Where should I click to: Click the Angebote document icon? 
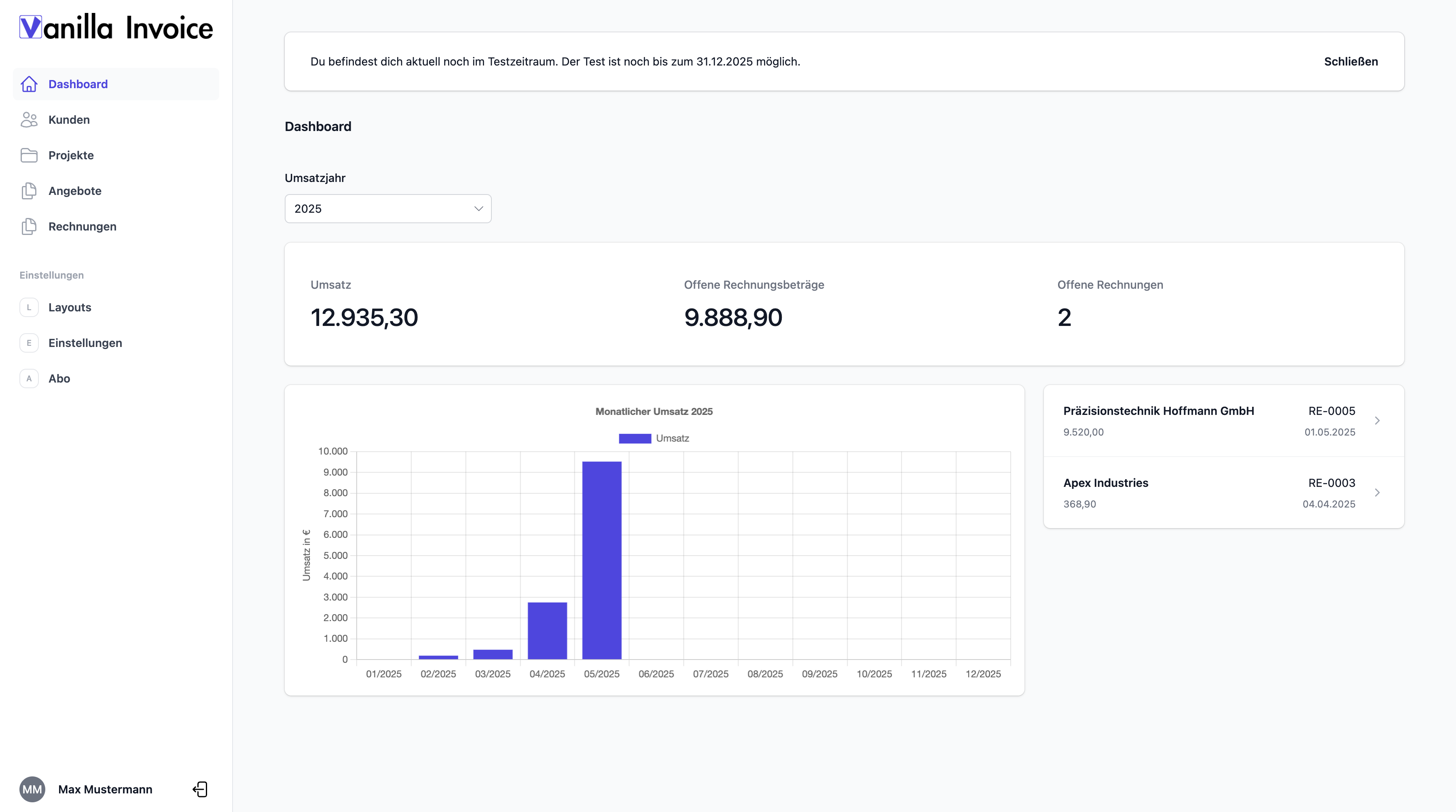[29, 191]
